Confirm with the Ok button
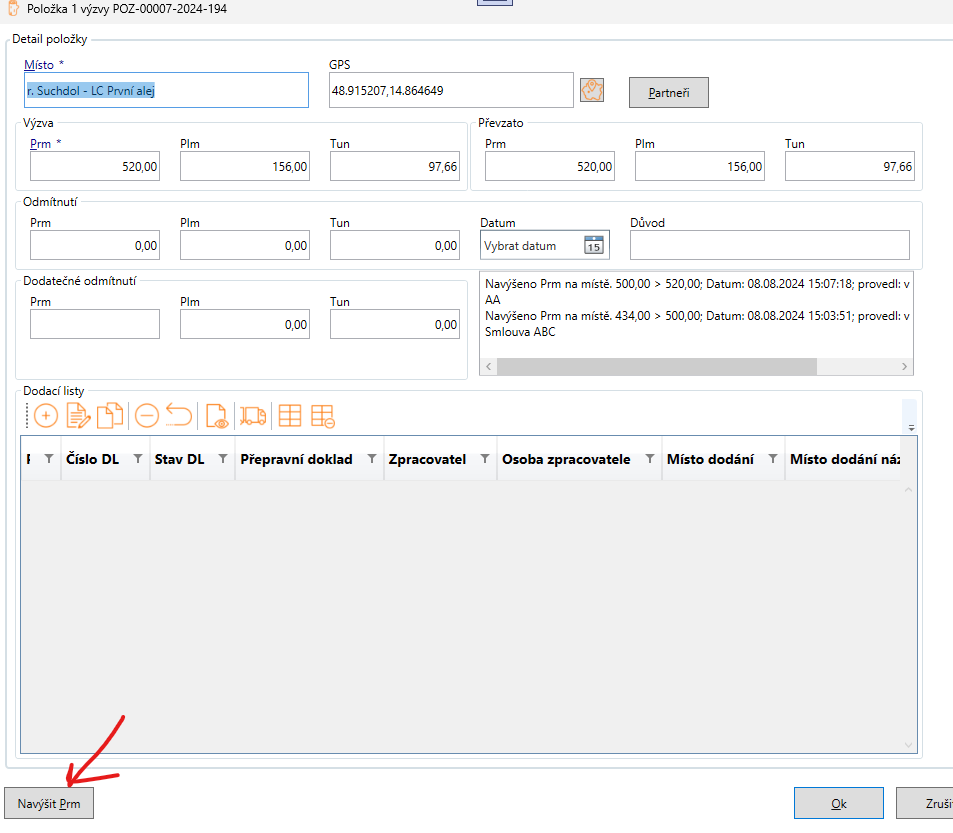This screenshot has height=833, width=953. point(838,803)
